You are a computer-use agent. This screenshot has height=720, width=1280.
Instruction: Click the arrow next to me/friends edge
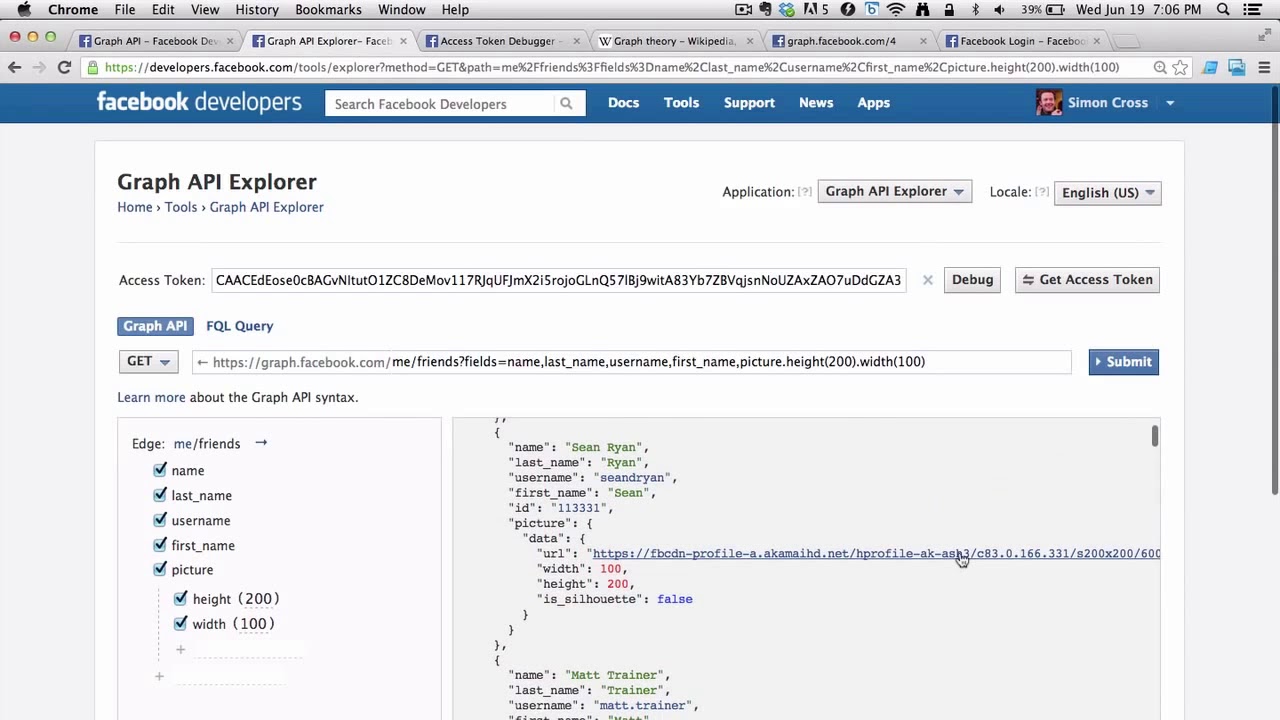(261, 443)
